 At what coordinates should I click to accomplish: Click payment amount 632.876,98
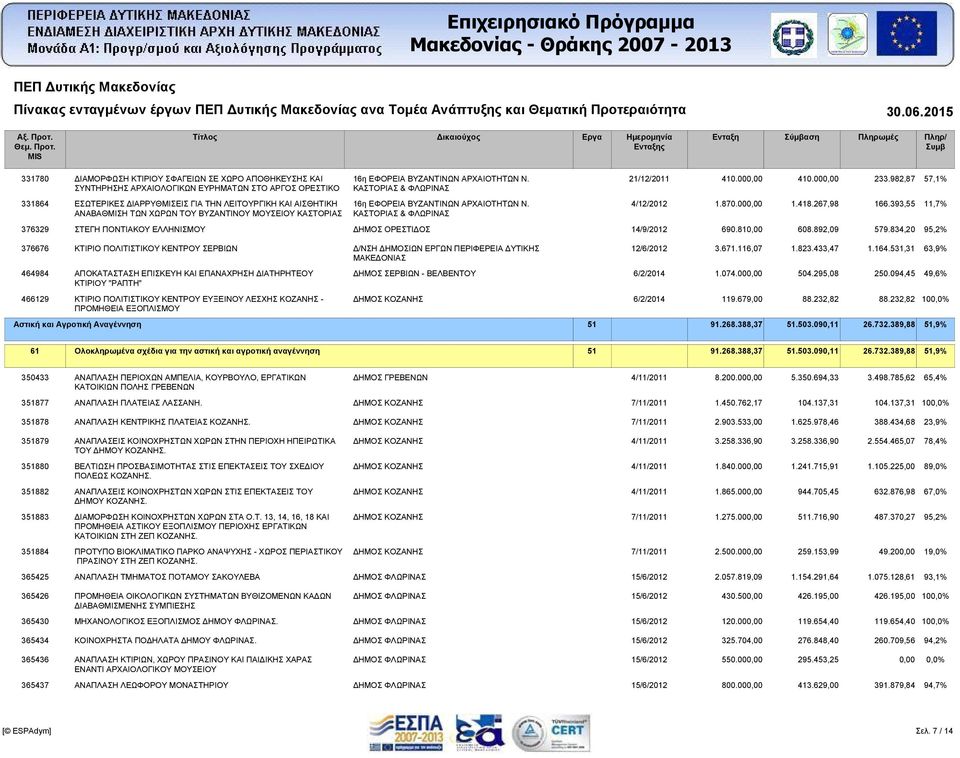coord(894,492)
